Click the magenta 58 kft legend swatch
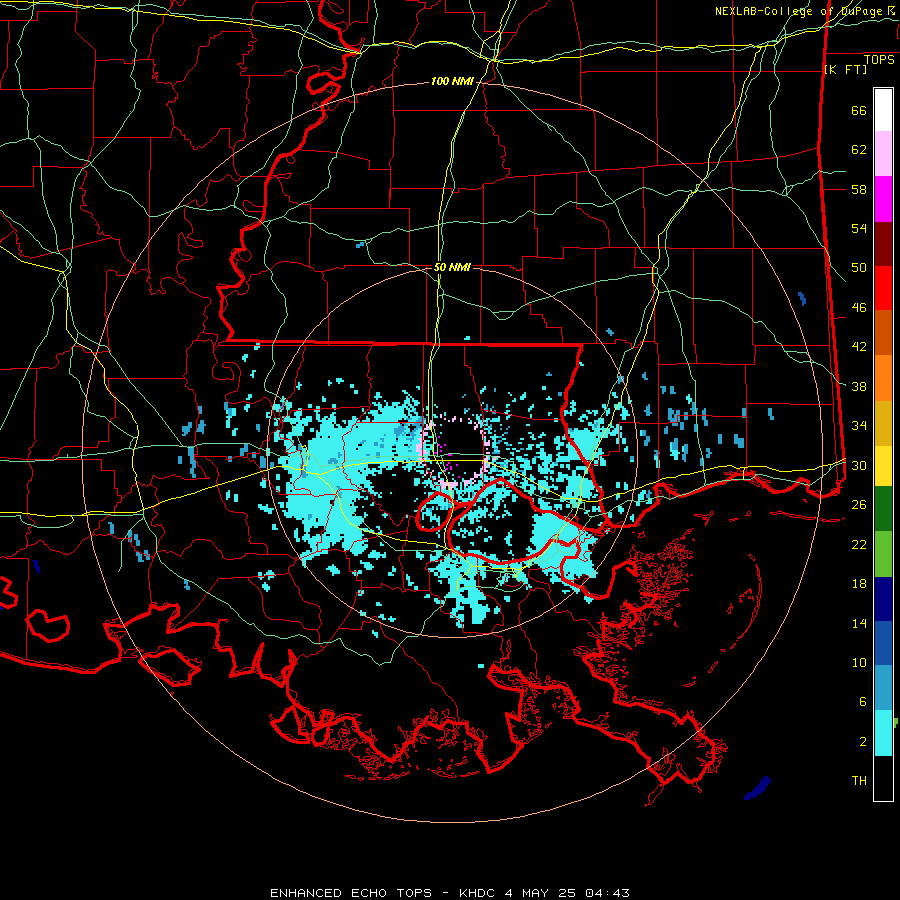900x900 pixels. (x=883, y=199)
